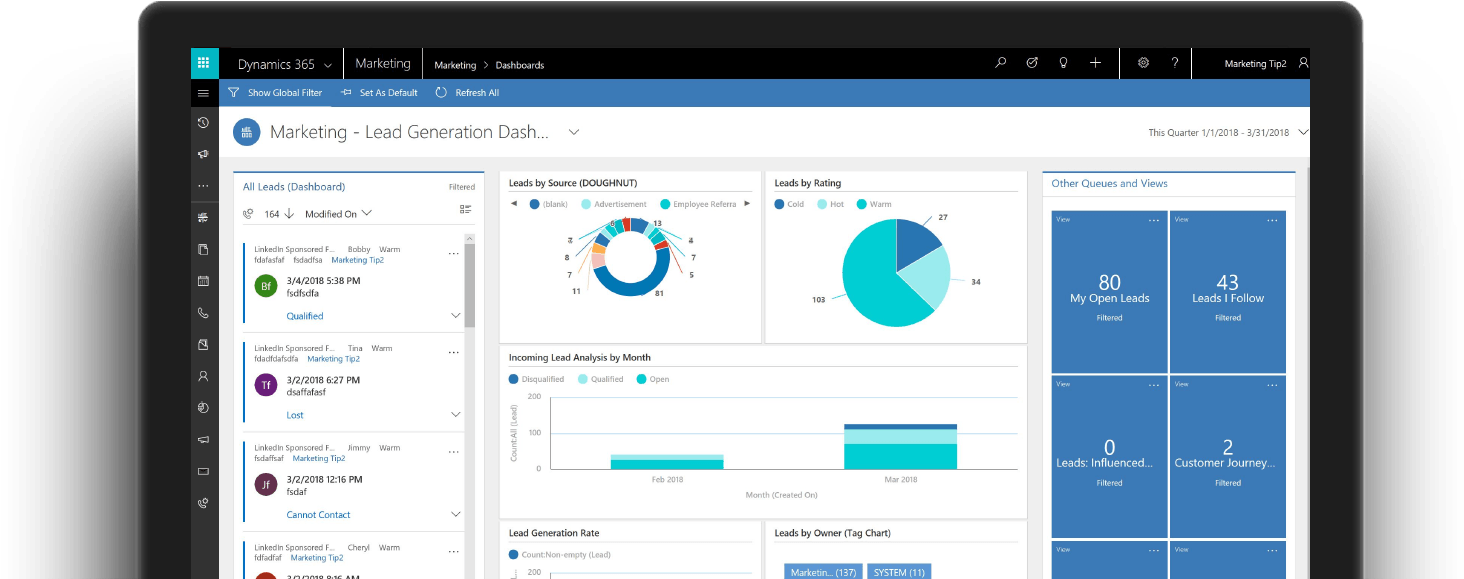Image resolution: width=1464 pixels, height=579 pixels.
Task: Open the person contacts icon in sidebar
Action: click(203, 376)
